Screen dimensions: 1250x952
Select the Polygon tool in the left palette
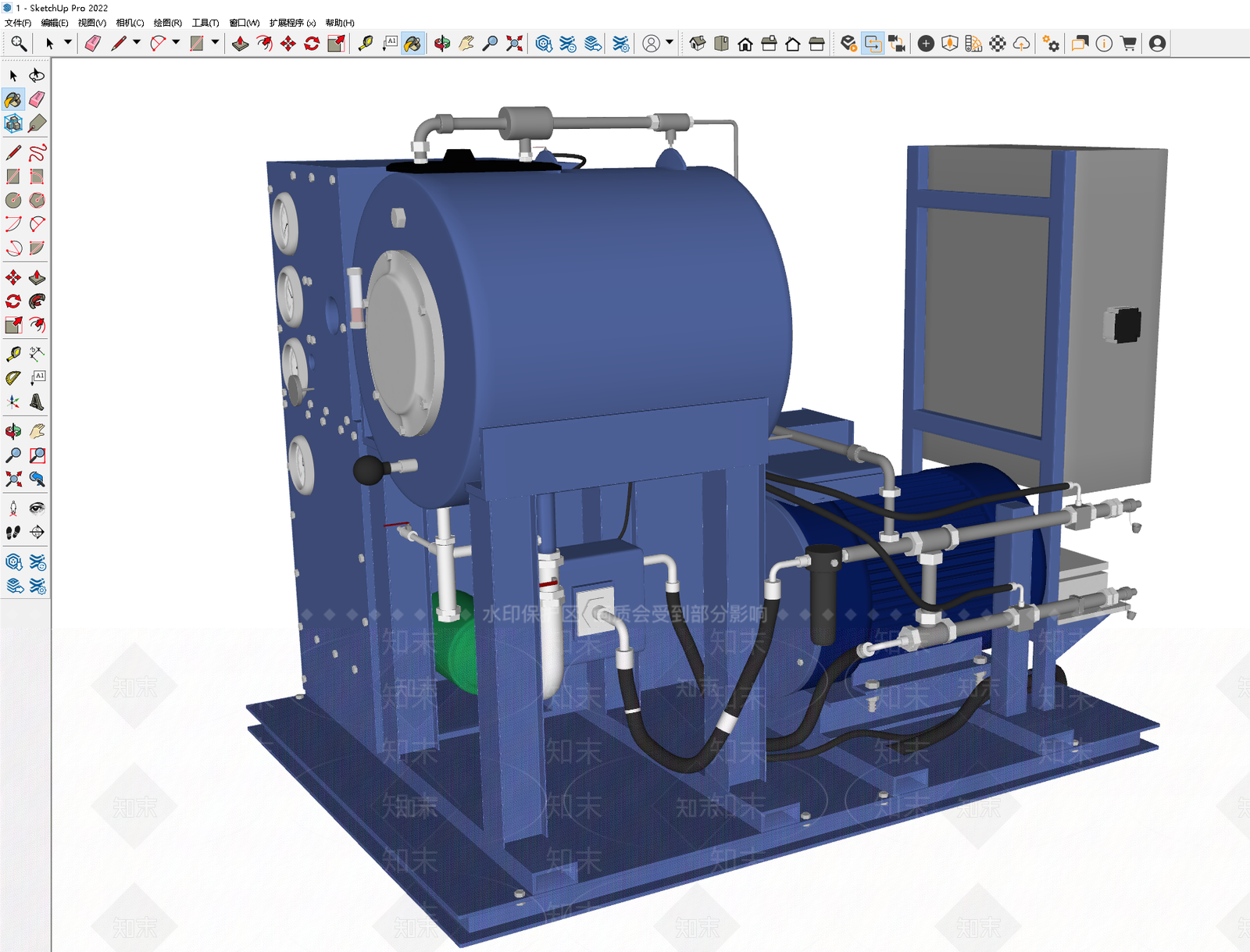[x=37, y=201]
